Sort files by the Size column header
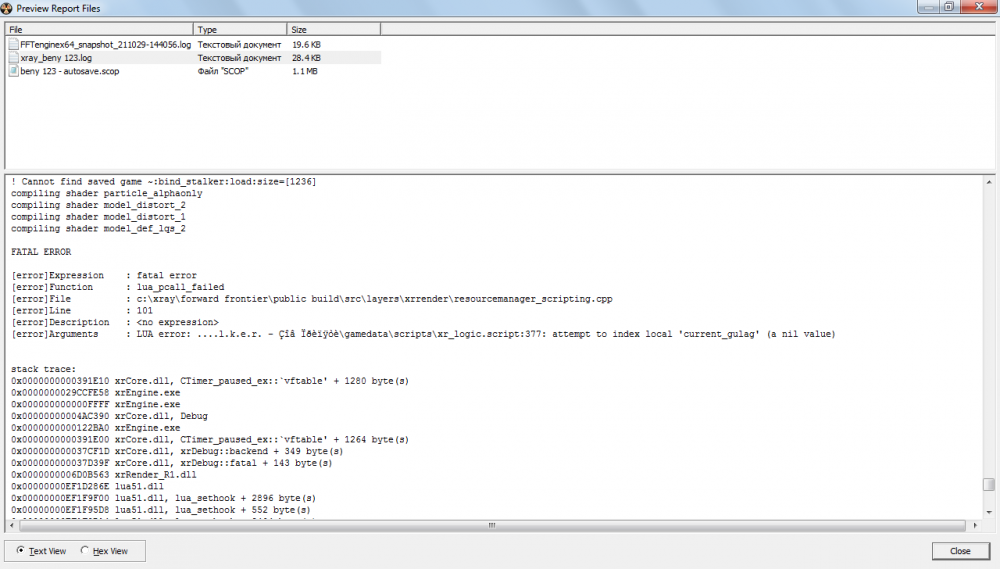 coord(334,29)
